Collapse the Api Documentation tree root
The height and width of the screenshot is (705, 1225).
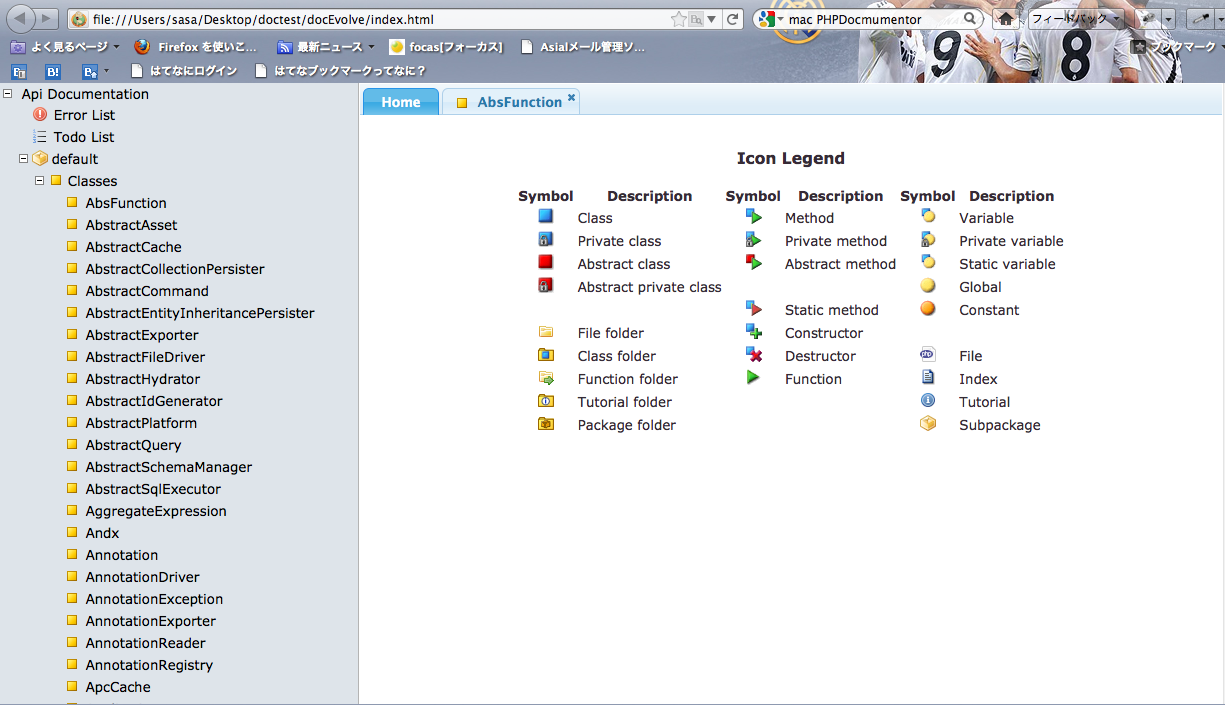click(x=8, y=94)
